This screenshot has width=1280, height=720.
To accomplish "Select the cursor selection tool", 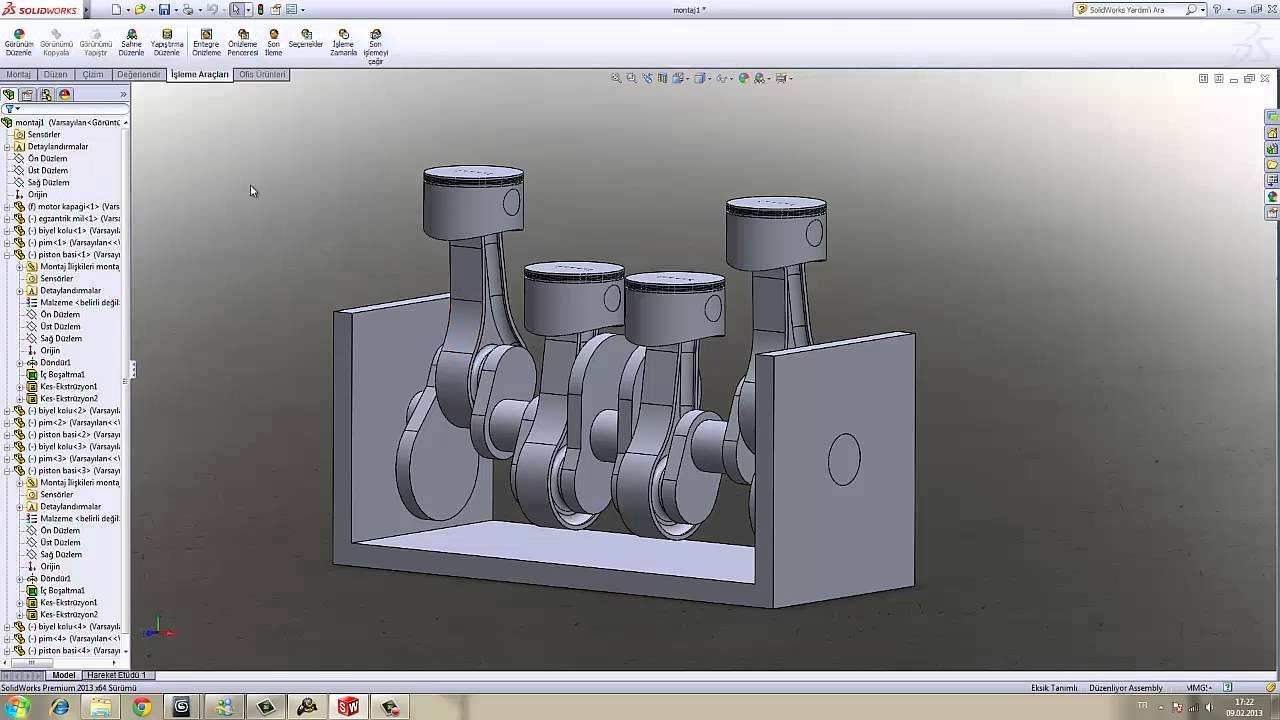I will coord(236,9).
